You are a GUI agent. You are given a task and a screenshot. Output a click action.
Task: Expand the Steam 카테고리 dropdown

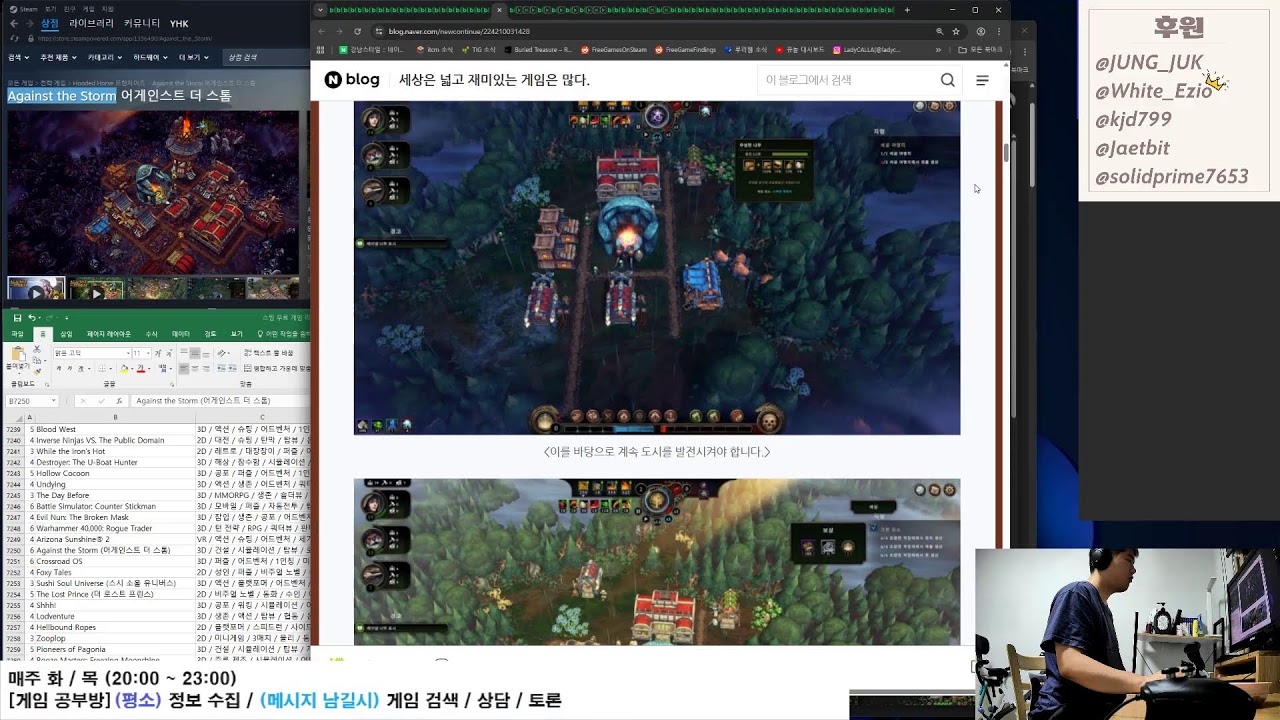pyautogui.click(x=103, y=58)
